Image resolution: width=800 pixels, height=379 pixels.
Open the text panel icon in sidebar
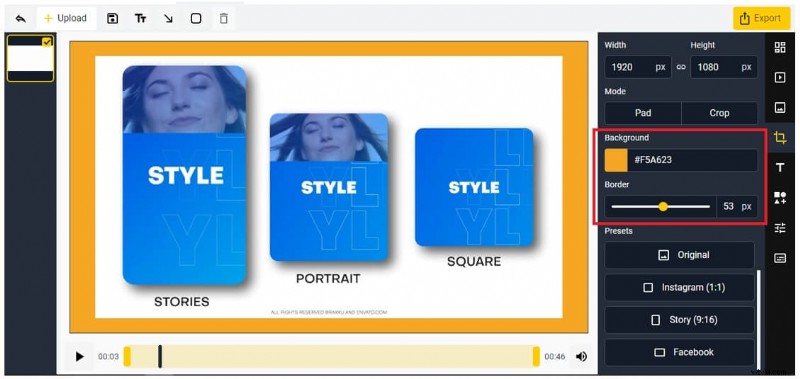pyautogui.click(x=780, y=168)
